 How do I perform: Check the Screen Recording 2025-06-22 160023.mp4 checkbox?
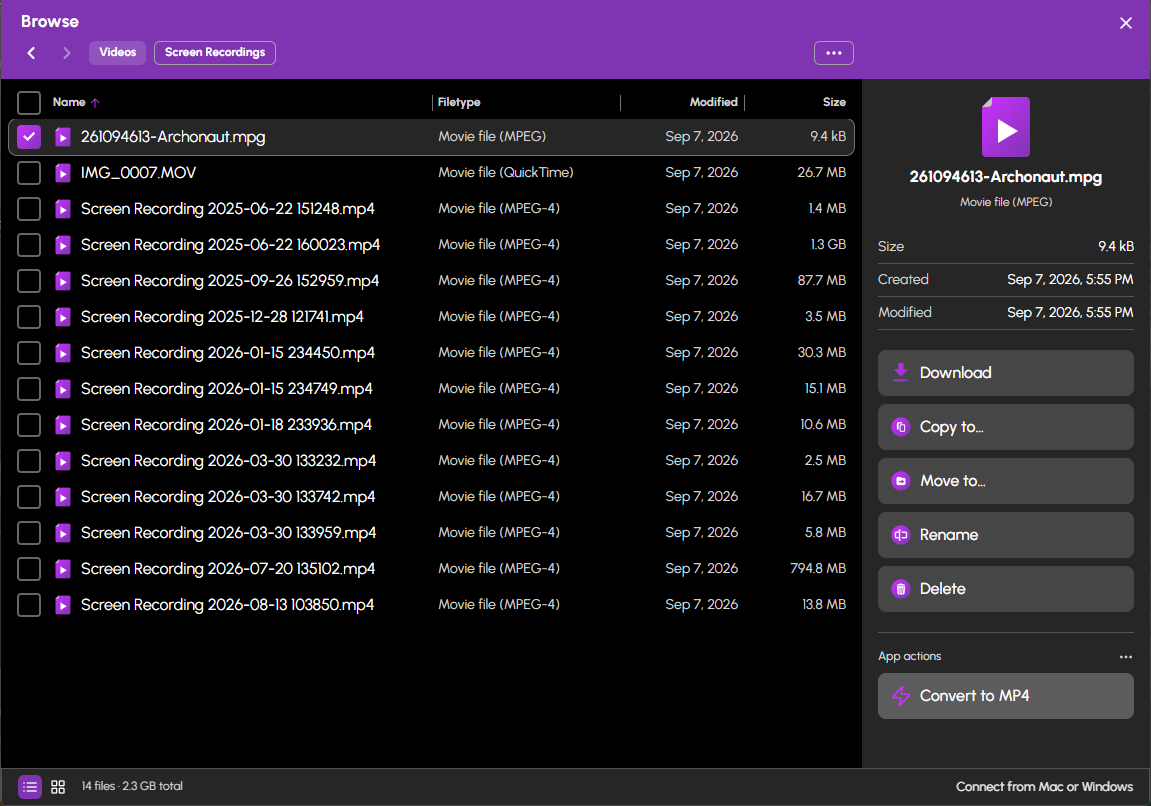pos(29,244)
